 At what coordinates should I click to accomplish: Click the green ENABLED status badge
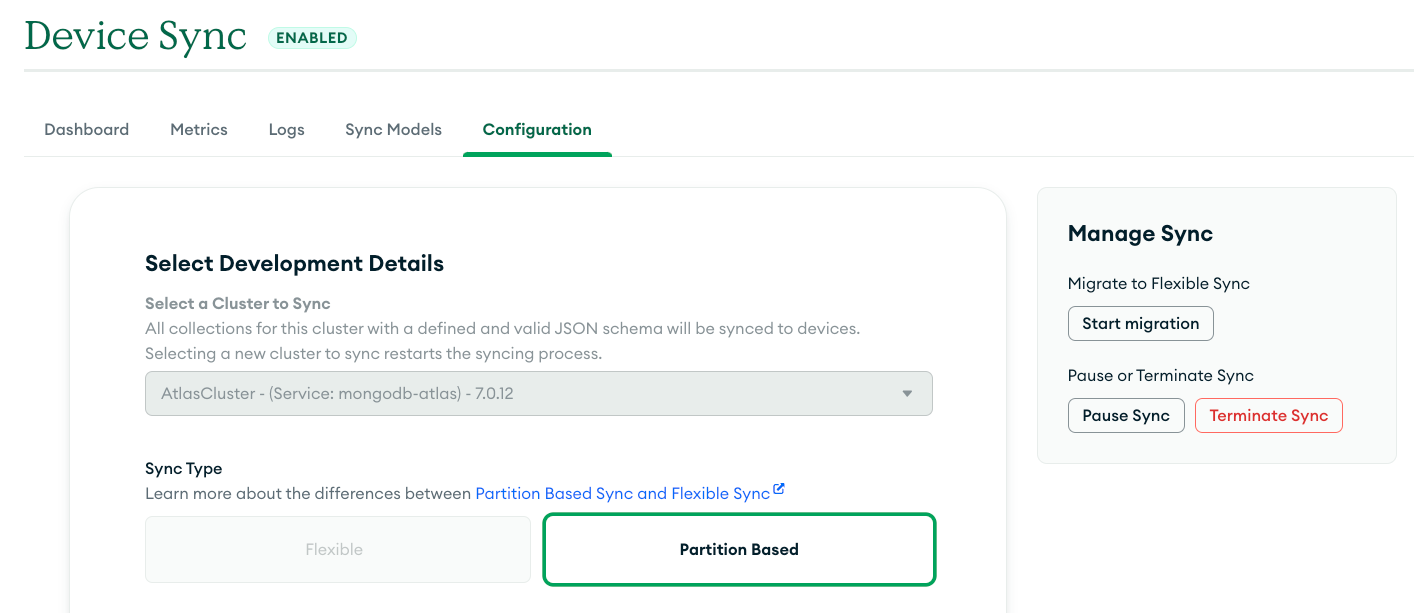tap(312, 38)
